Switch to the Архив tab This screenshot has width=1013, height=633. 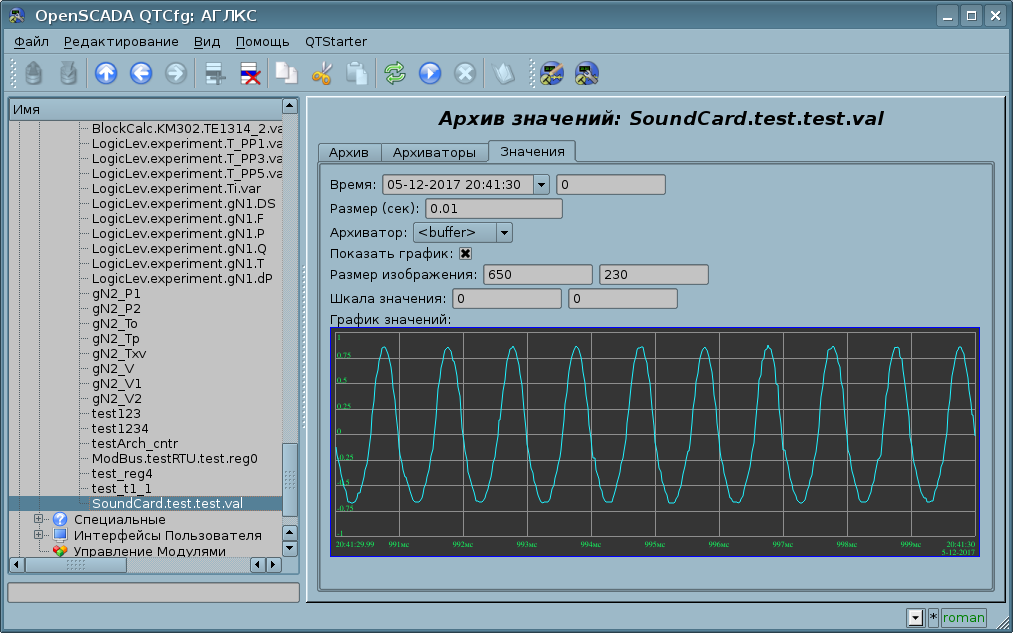pyautogui.click(x=349, y=152)
